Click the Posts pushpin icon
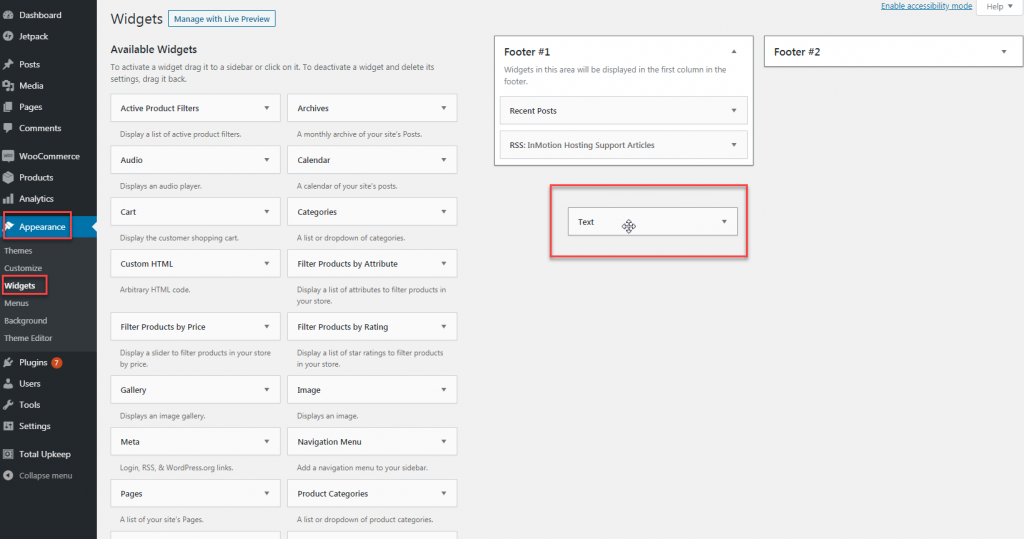Screen dimensions: 1024x539 click(x=9, y=64)
